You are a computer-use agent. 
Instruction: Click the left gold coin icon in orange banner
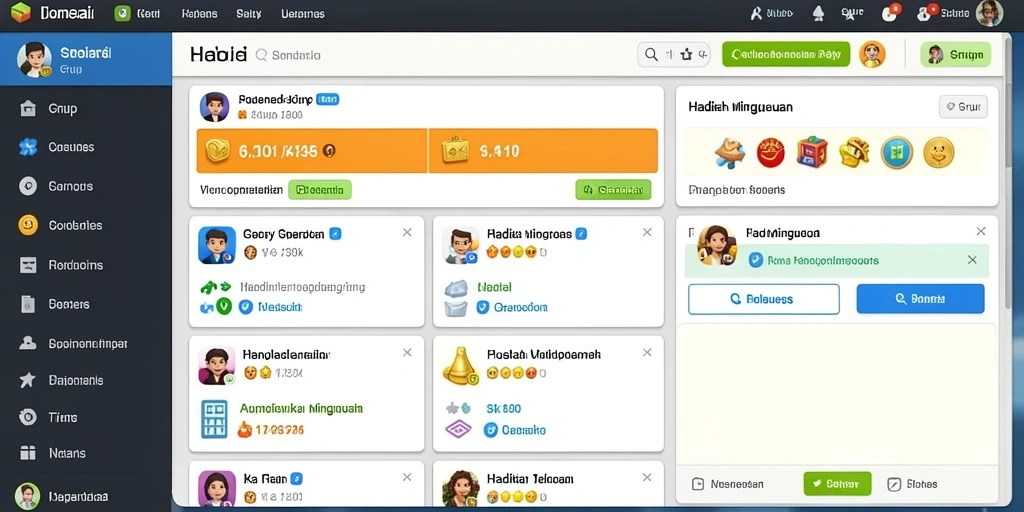(217, 151)
